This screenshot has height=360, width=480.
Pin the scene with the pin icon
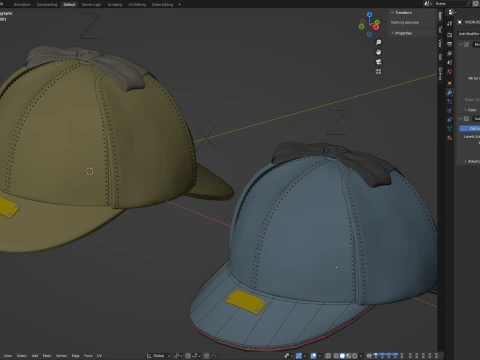[x=469, y=3]
